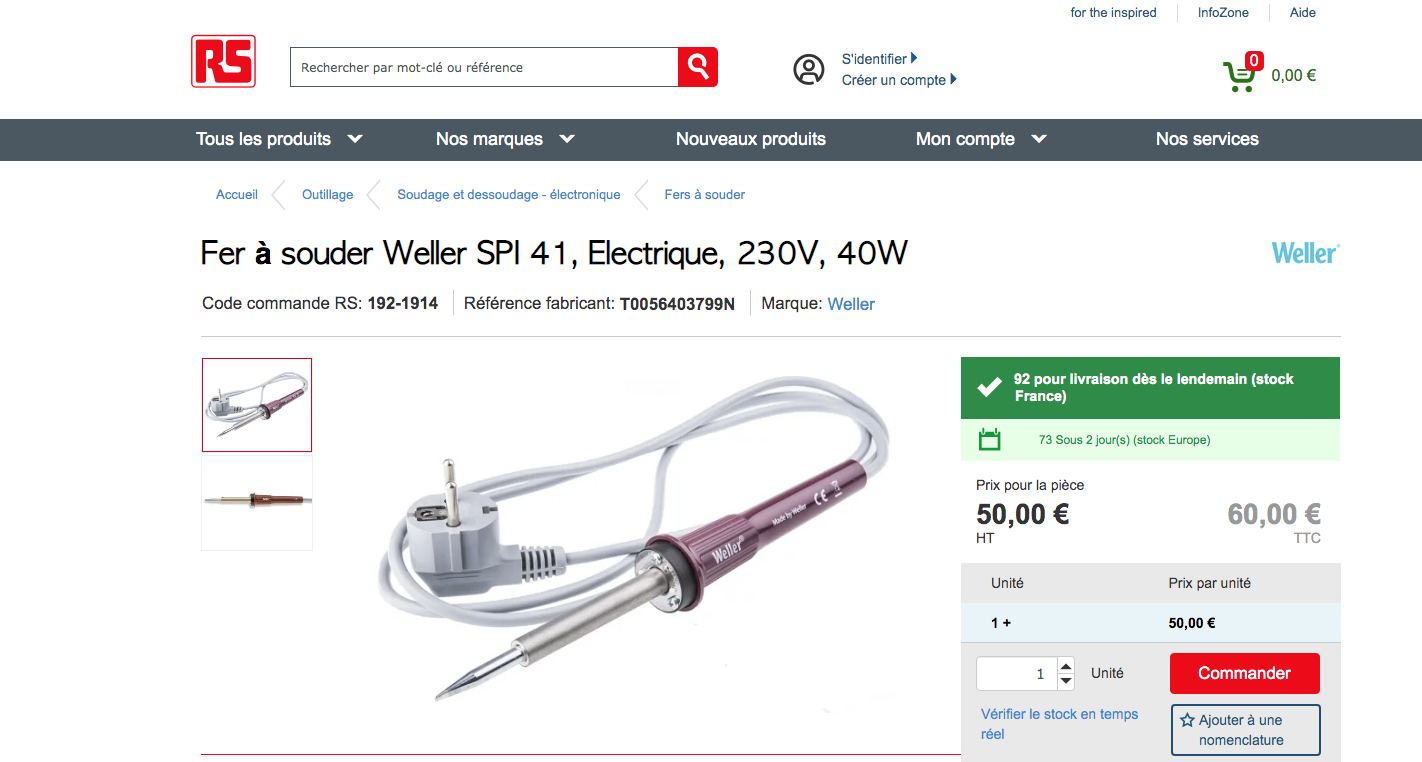
Task: Open the shopping cart icon
Action: [1242, 73]
